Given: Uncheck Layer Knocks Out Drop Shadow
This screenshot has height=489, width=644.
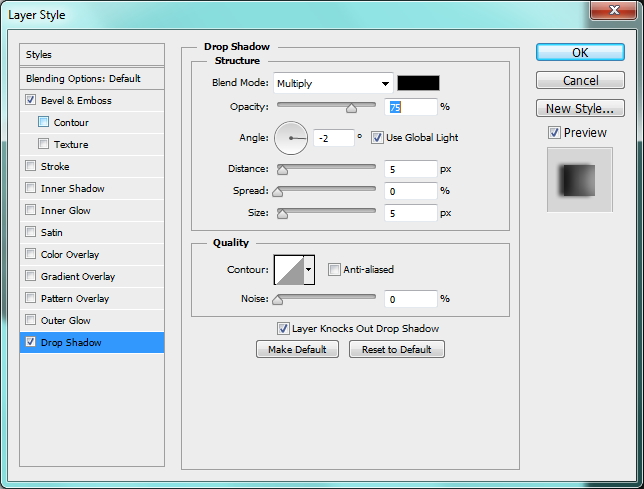Looking at the screenshot, I should 283,328.
